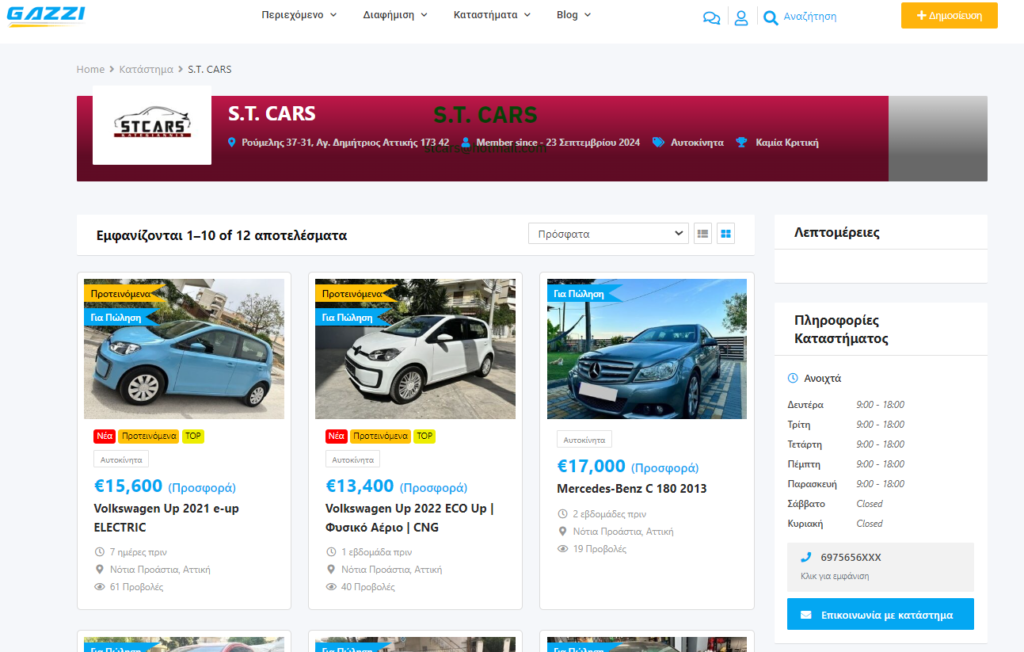Click the tag icon next to Αυτοκίνητα
Image resolution: width=1024 pixels, height=652 pixels.
pyautogui.click(x=658, y=142)
